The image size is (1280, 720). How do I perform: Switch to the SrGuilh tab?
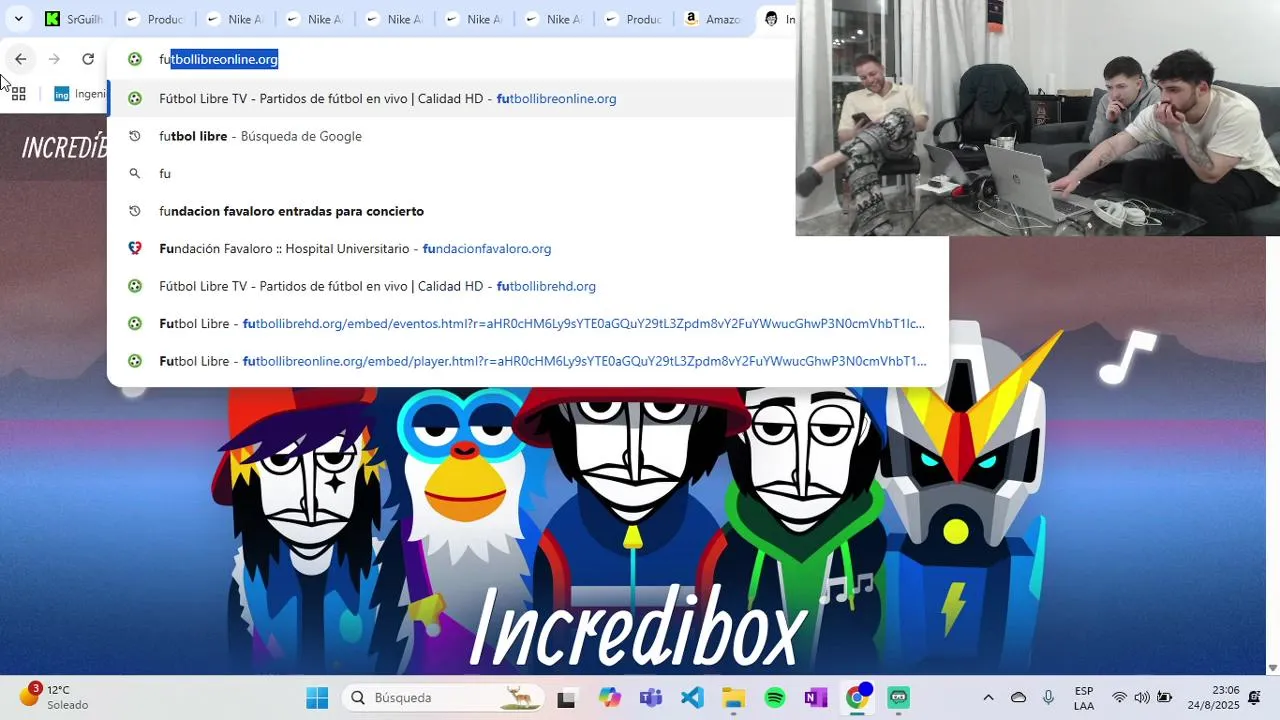(74, 19)
